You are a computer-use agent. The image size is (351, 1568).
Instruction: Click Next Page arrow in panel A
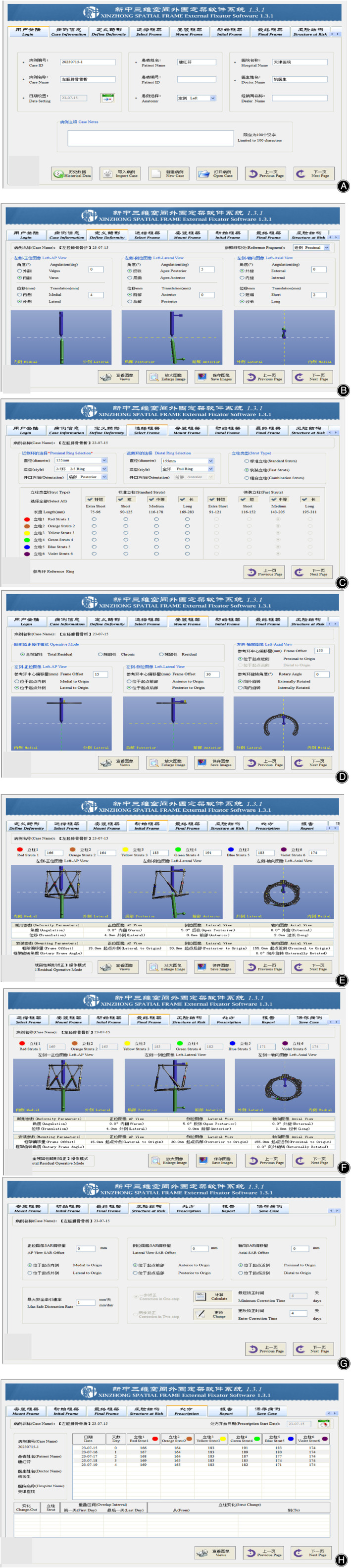pos(314,174)
